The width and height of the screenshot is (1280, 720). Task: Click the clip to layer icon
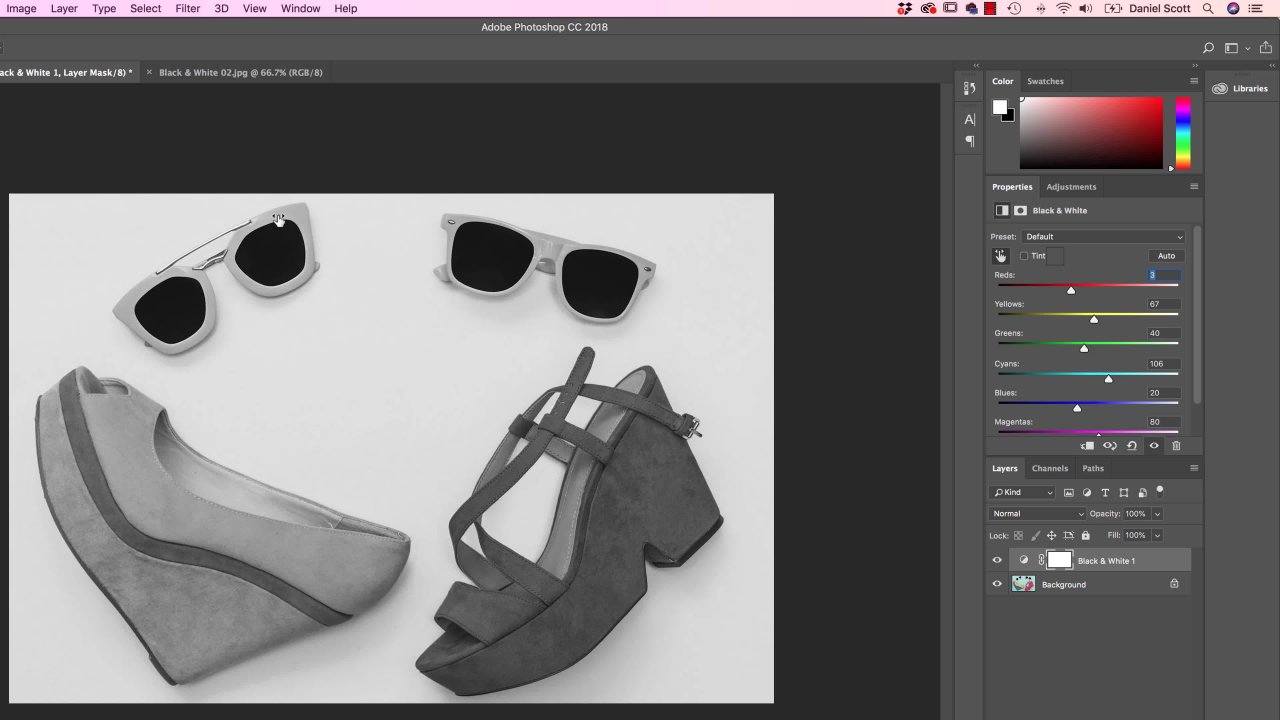[x=1087, y=446]
